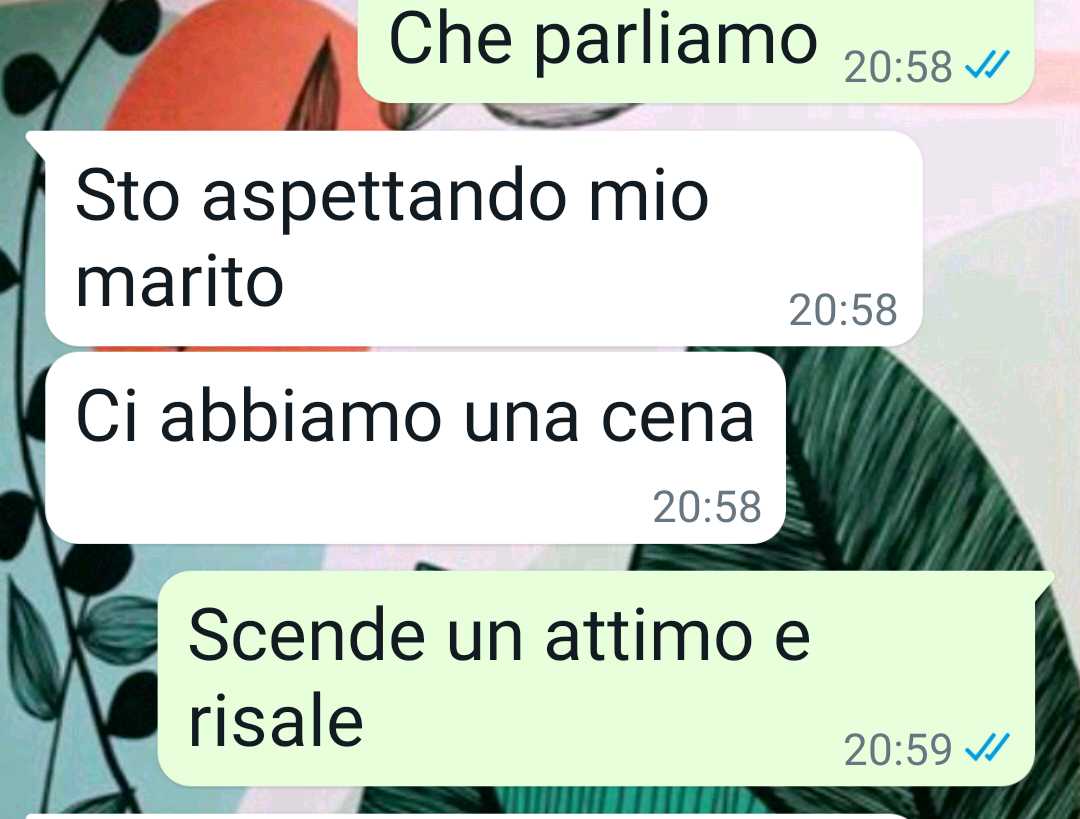Select the 'Sto aspettando mio marito' message bubble
This screenshot has height=819, width=1080.
484,238
